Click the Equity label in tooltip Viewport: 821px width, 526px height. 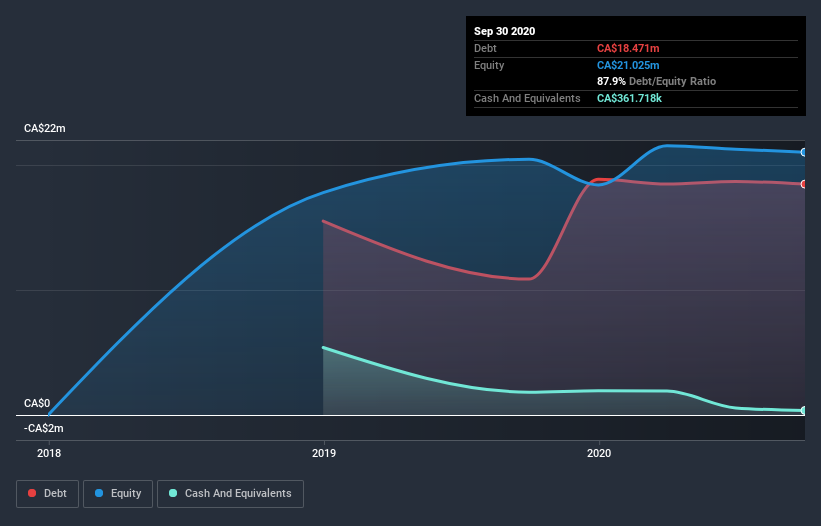489,65
